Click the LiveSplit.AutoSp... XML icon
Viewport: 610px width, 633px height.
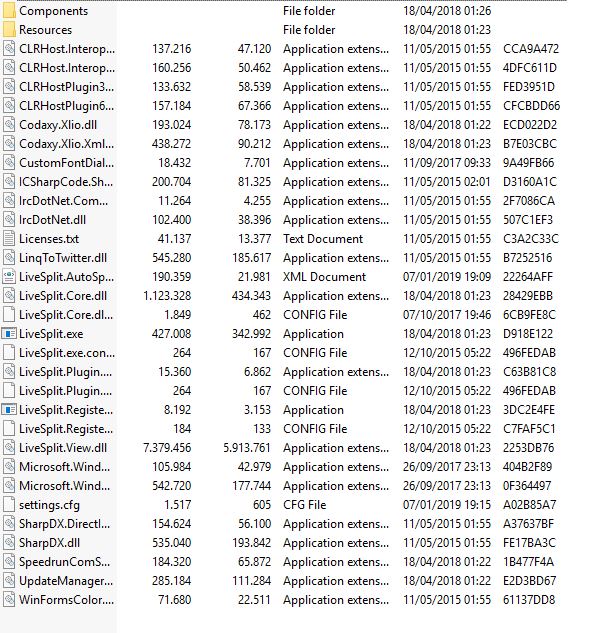click(9, 277)
